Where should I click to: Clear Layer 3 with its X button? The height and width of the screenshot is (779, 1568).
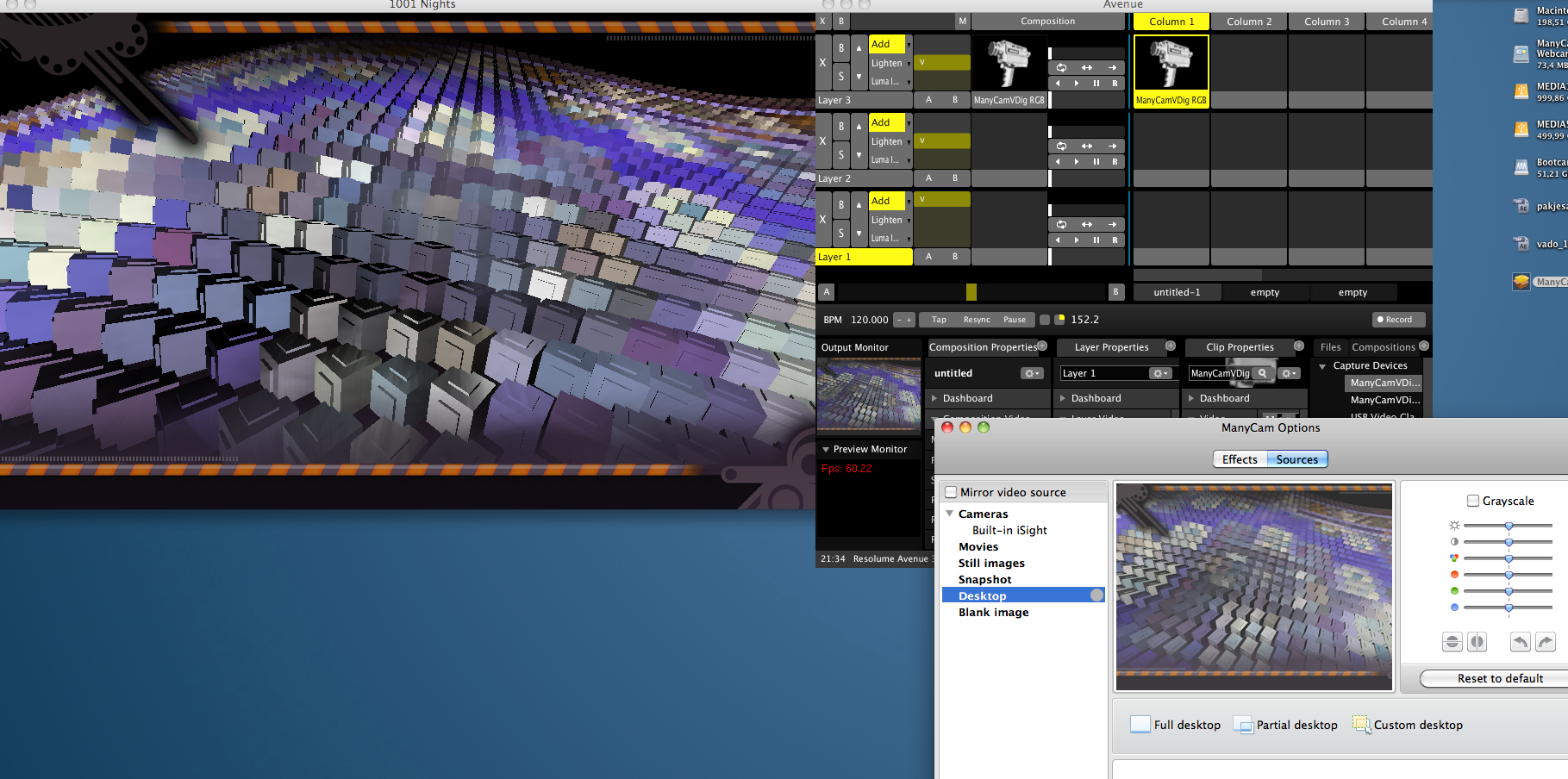coord(822,63)
